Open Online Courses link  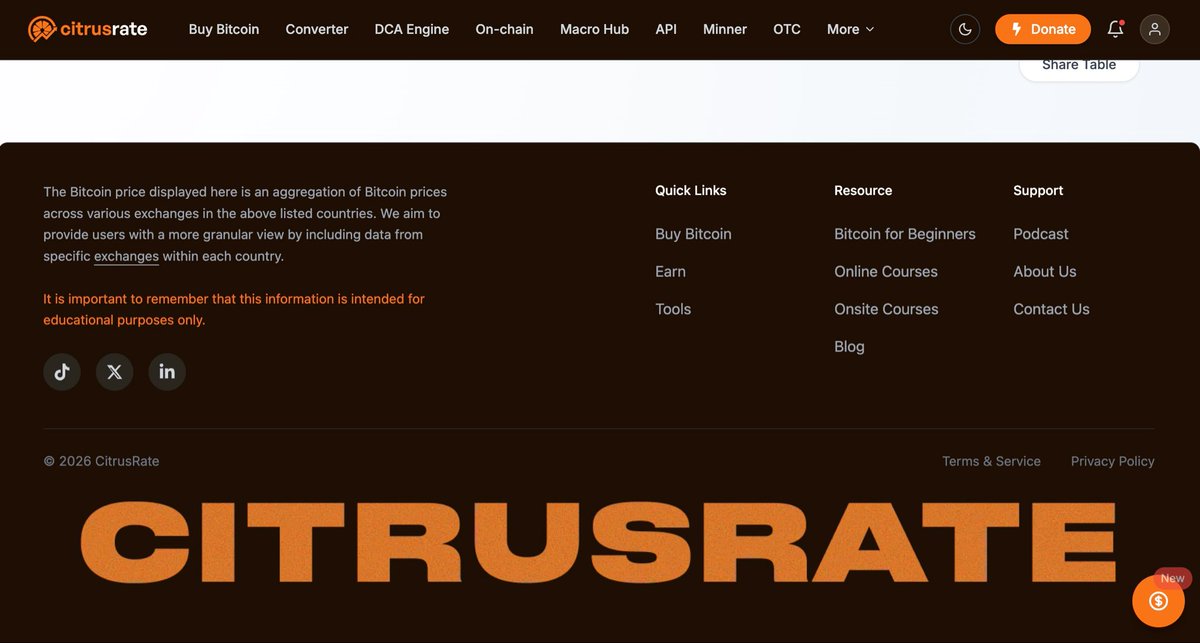point(886,272)
